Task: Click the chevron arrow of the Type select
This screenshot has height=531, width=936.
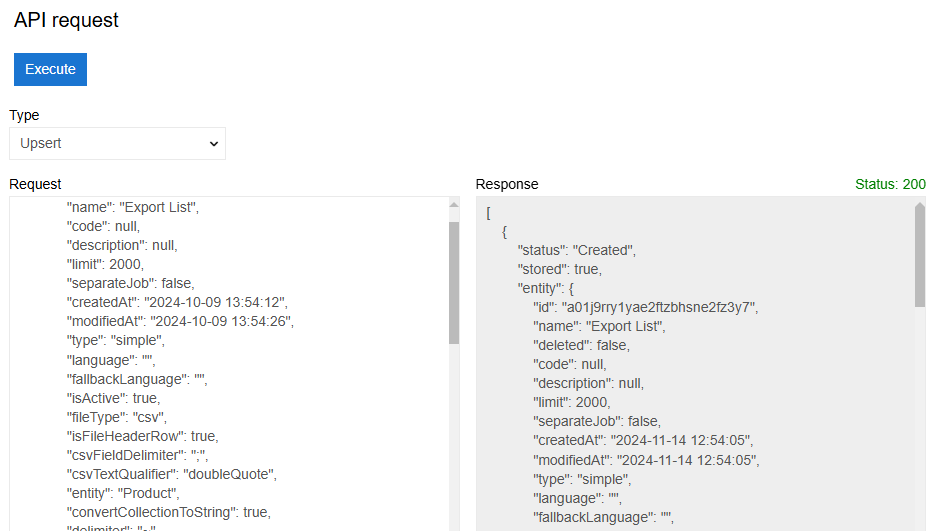Action: pos(213,144)
